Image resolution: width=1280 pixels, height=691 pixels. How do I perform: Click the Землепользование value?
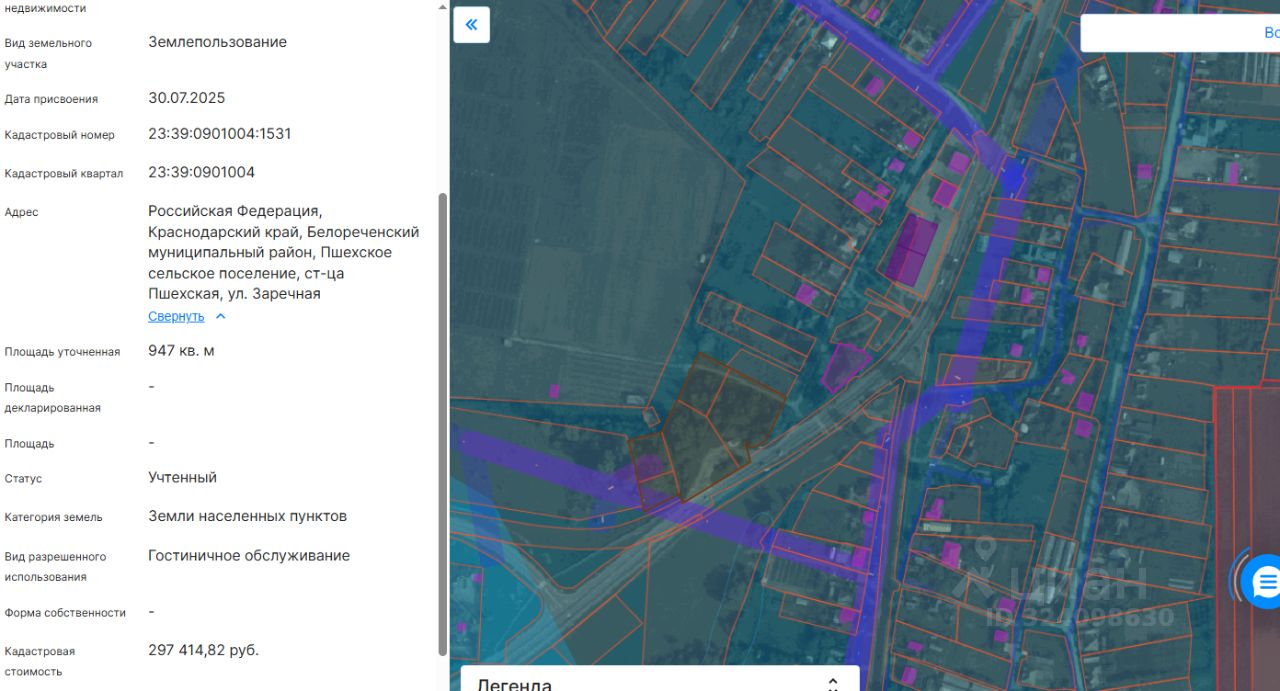(x=217, y=42)
